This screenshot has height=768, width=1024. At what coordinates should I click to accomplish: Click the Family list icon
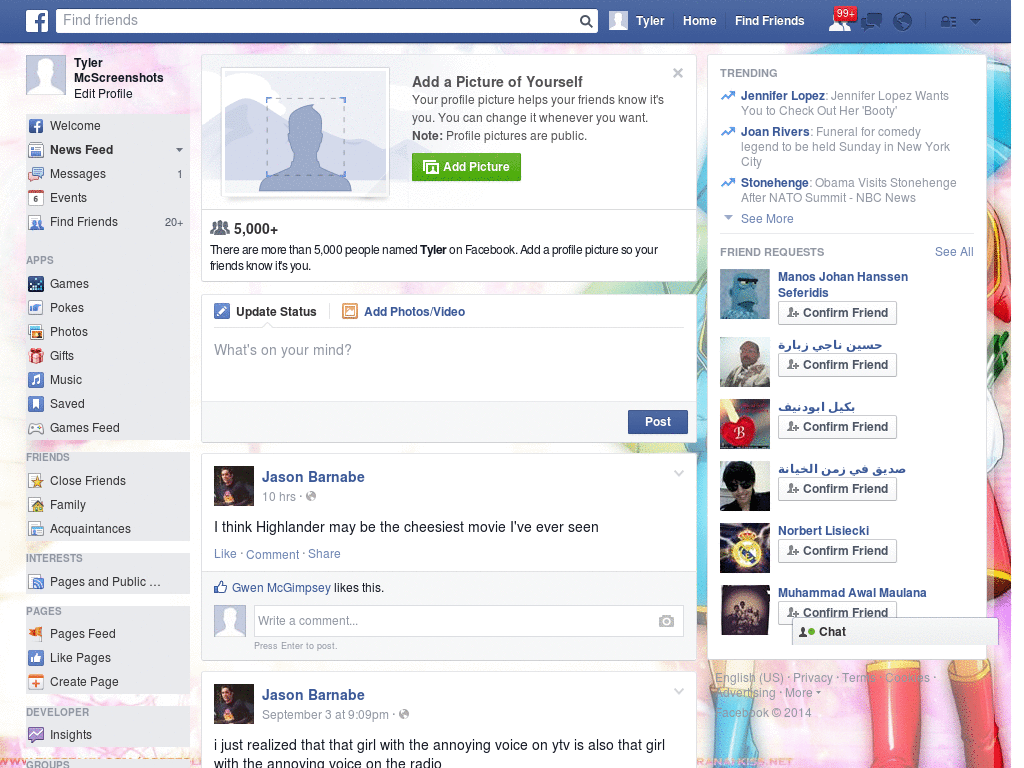point(36,505)
